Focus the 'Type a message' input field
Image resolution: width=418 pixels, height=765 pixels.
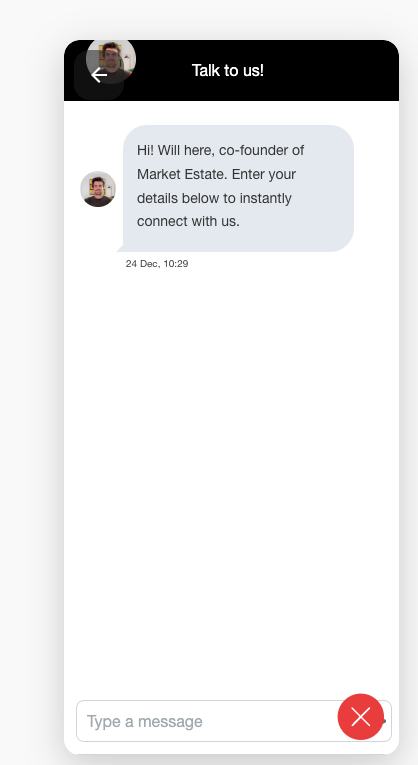point(234,721)
